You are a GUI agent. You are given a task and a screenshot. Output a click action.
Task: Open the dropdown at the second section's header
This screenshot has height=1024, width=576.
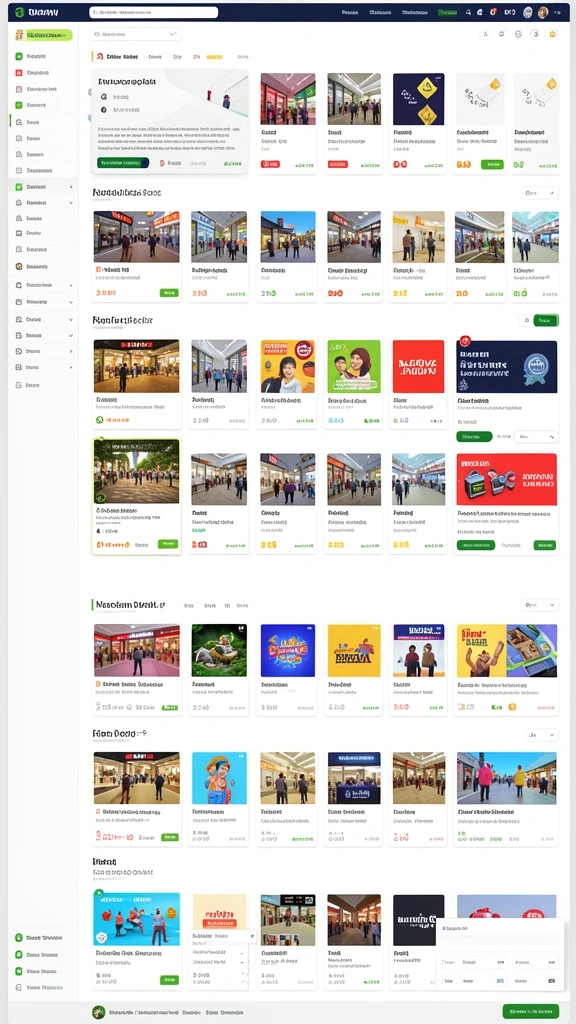(539, 193)
